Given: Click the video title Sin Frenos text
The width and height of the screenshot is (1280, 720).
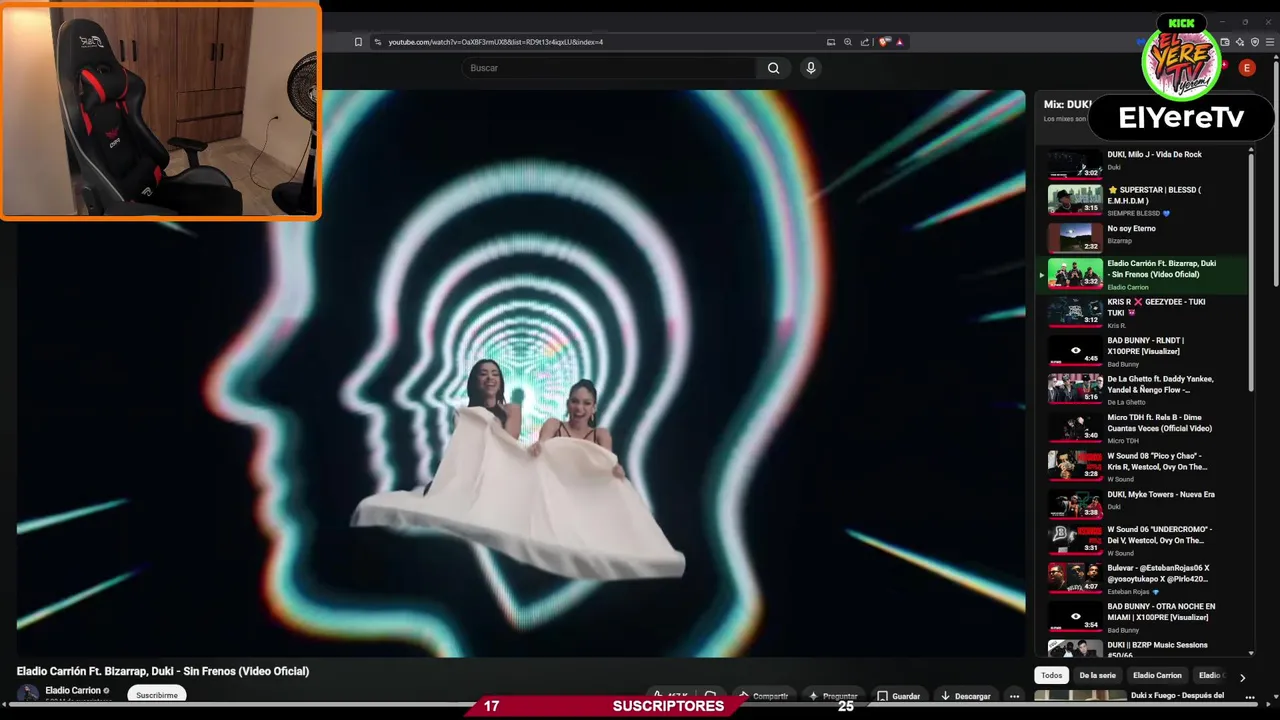Looking at the screenshot, I should click(163, 671).
